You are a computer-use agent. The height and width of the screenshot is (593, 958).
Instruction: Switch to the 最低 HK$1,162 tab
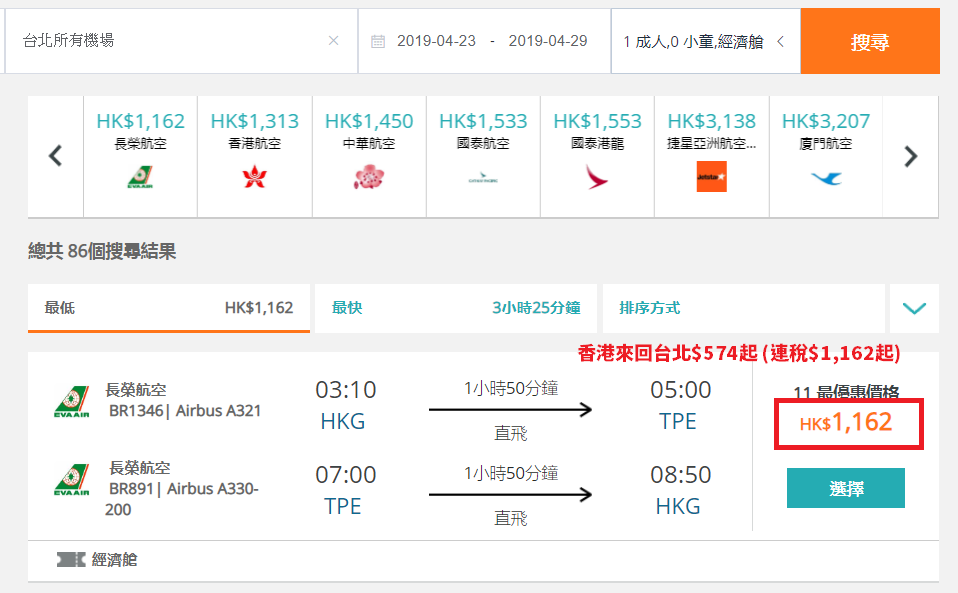(169, 308)
